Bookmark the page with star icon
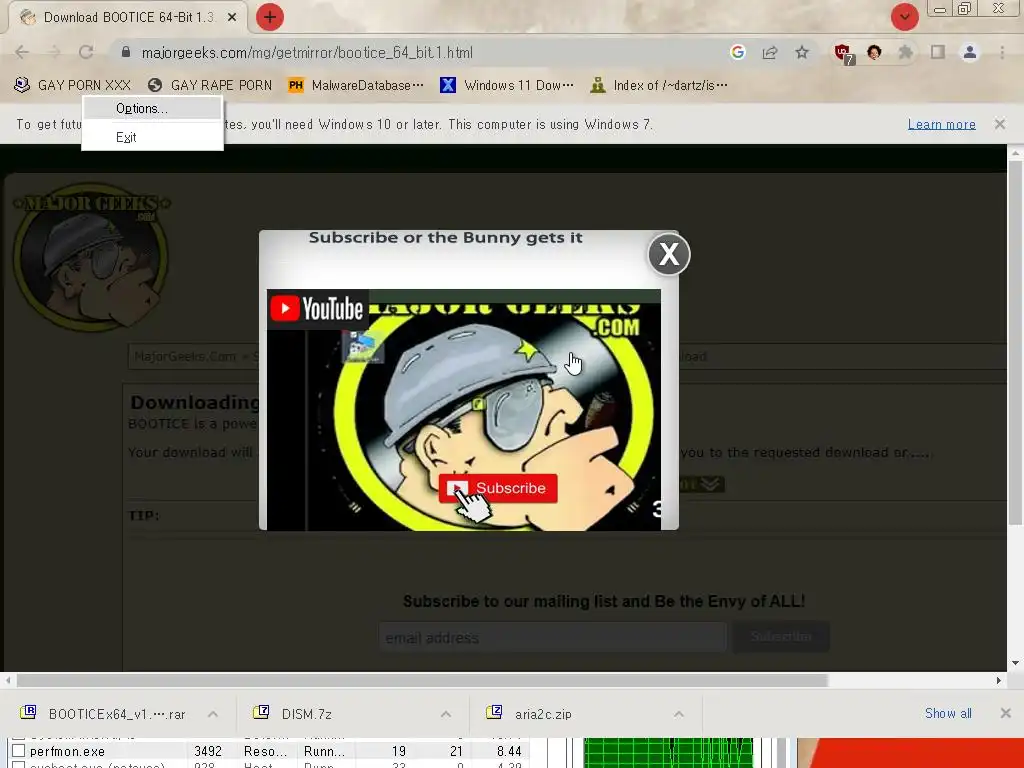The width and height of the screenshot is (1024, 768). tap(802, 52)
